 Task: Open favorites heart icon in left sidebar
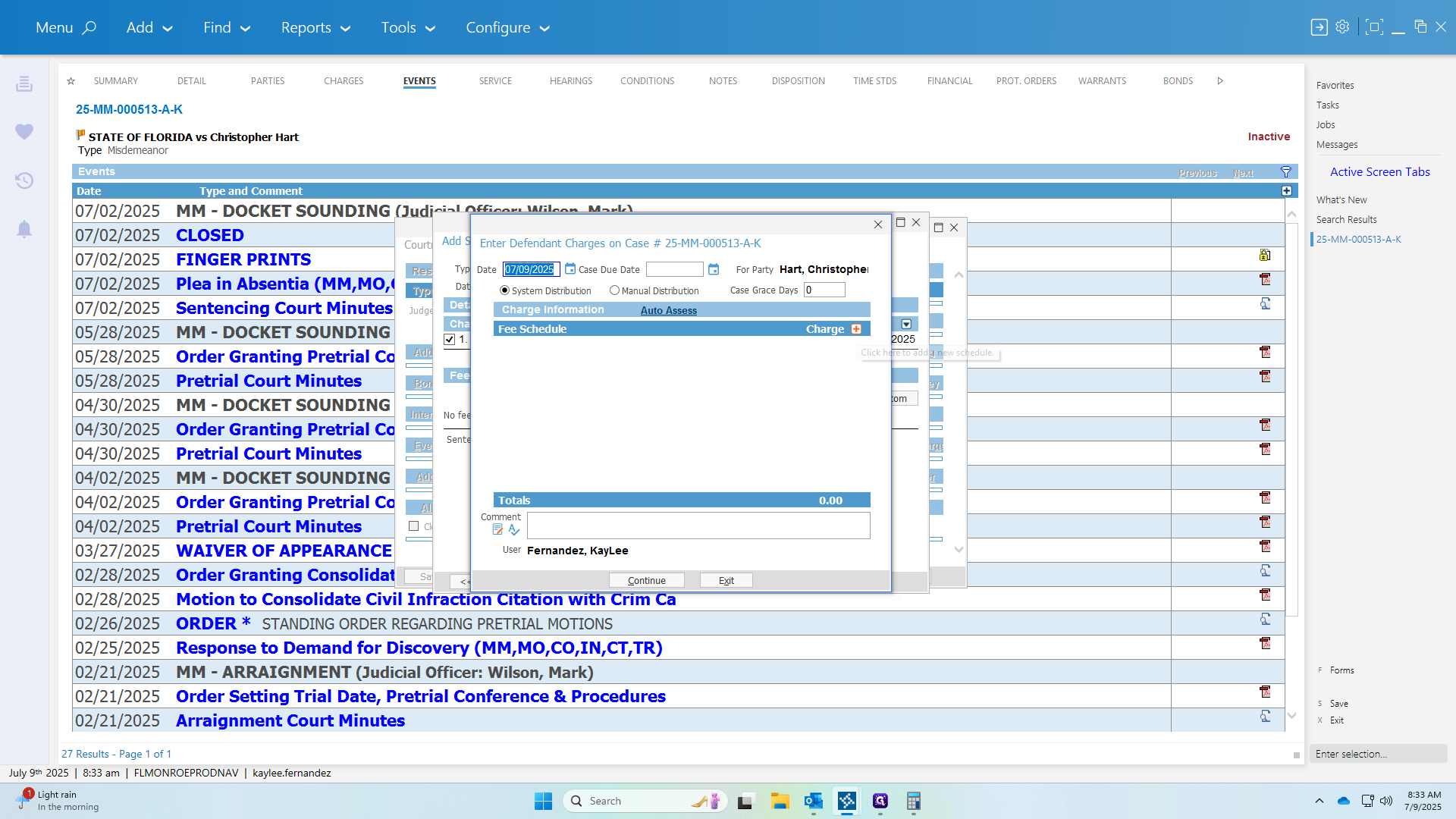[x=24, y=132]
